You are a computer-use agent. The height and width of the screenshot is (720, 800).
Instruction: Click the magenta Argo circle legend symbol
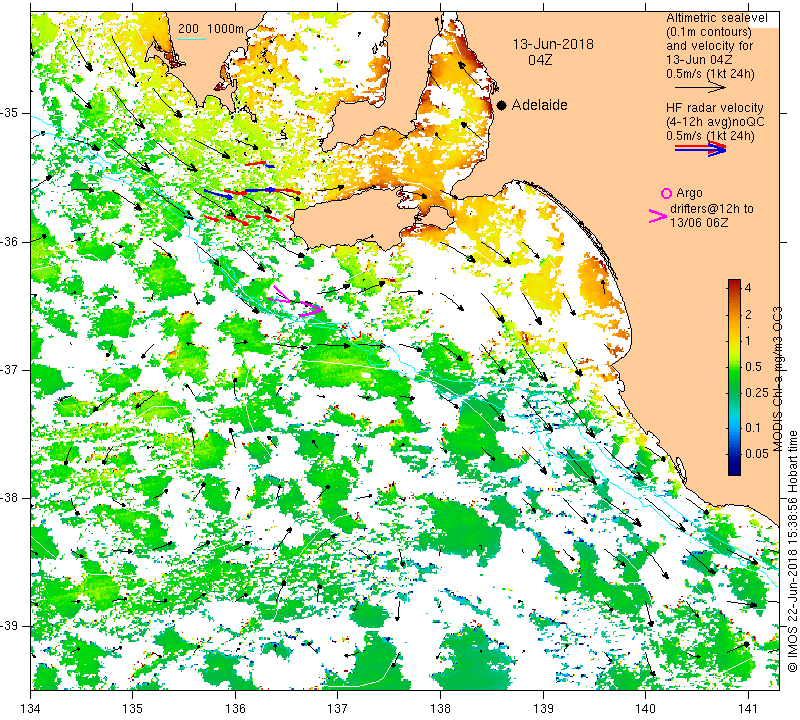pos(666,193)
